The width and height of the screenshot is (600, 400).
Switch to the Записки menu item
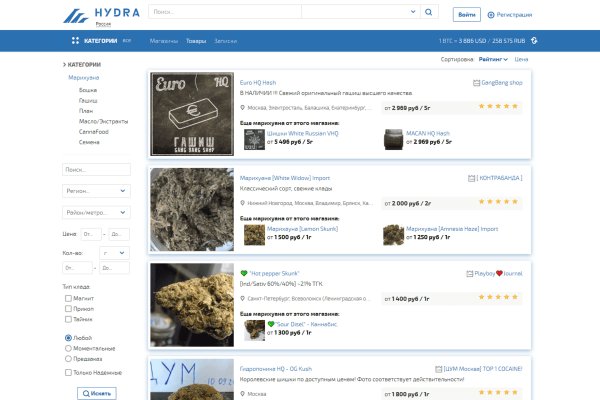pos(226,41)
